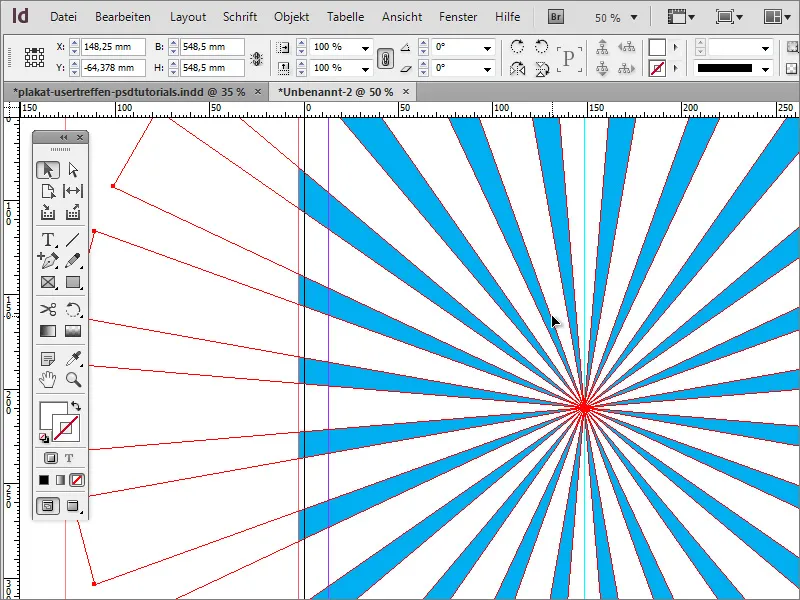This screenshot has width=800, height=600.
Task: Open scale Y percentage dropdown
Action: (365, 68)
